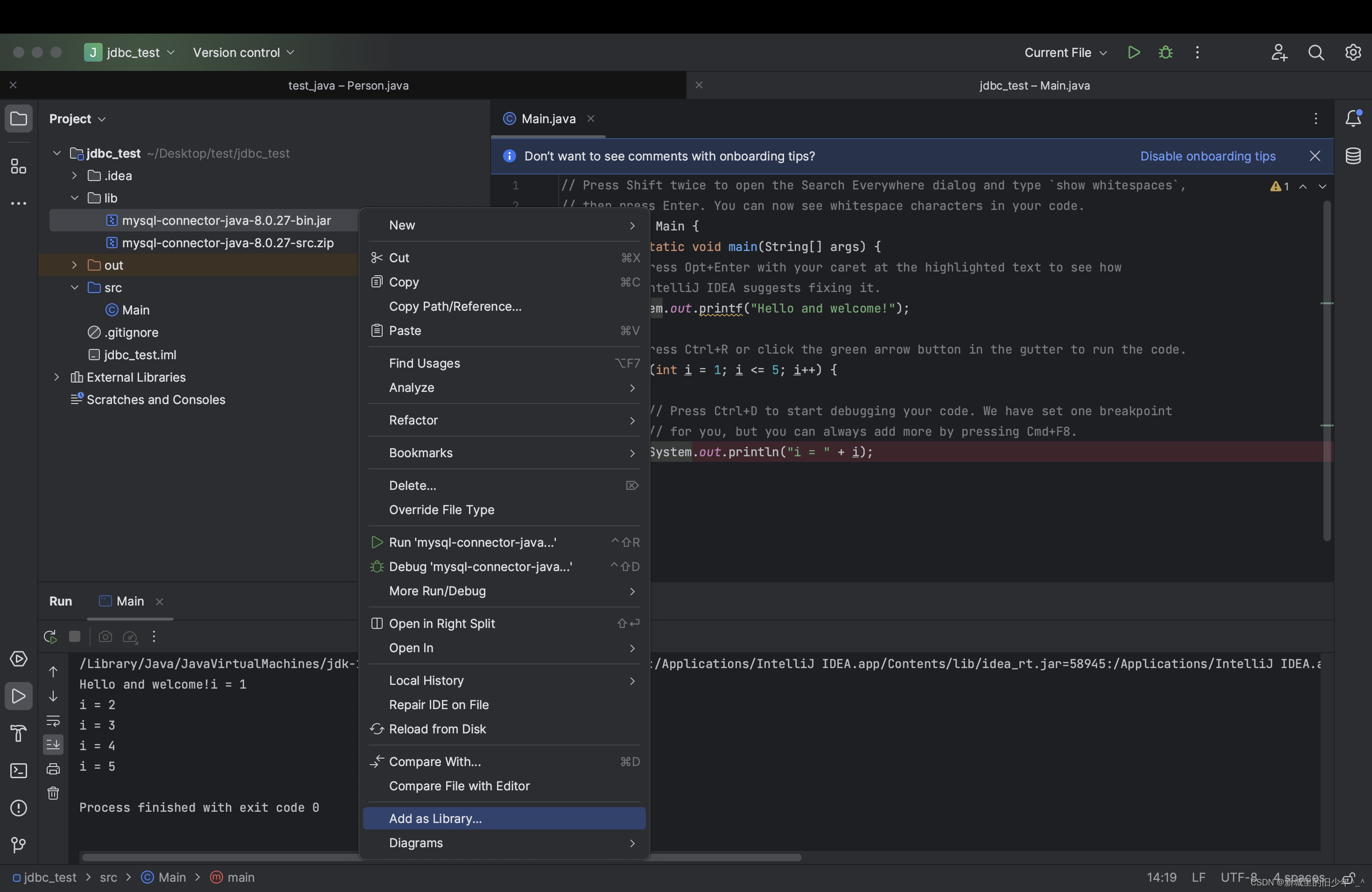Open the Notifications bell icon
The width and height of the screenshot is (1372, 892).
(1352, 118)
